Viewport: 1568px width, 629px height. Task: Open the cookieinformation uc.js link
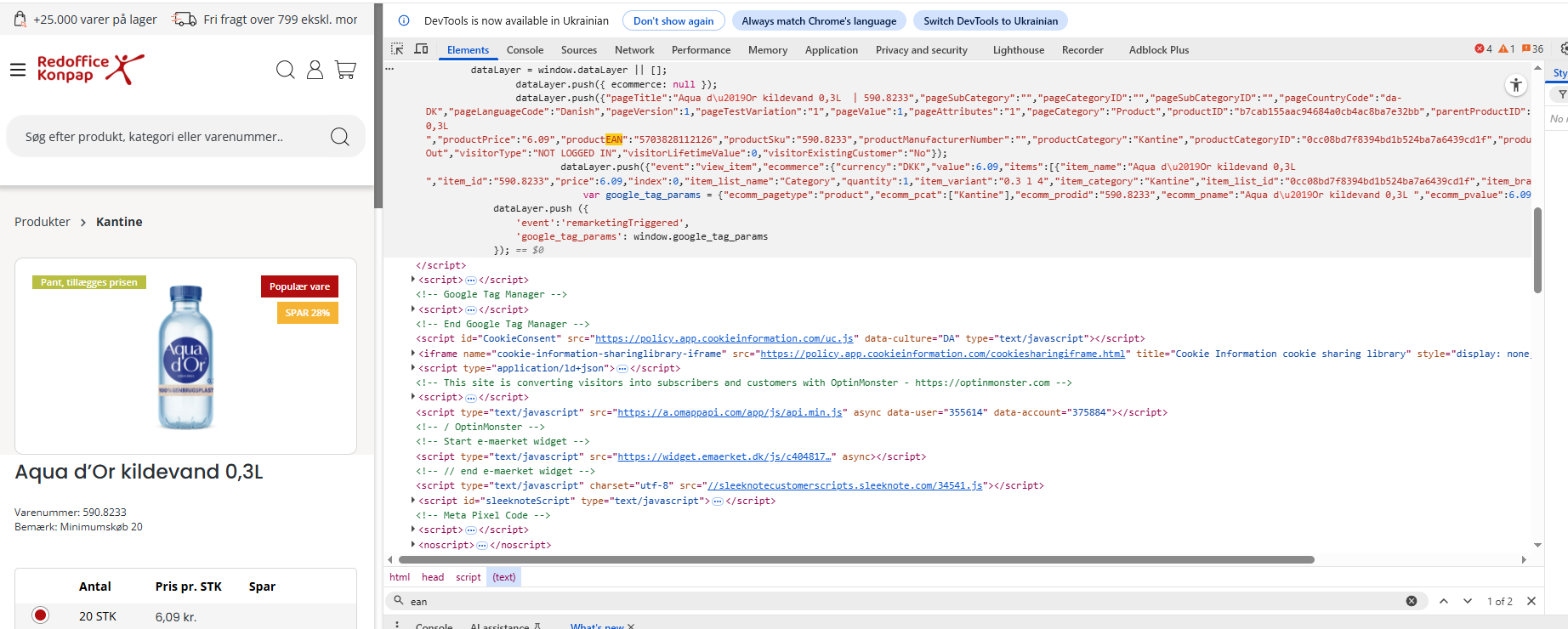[724, 338]
